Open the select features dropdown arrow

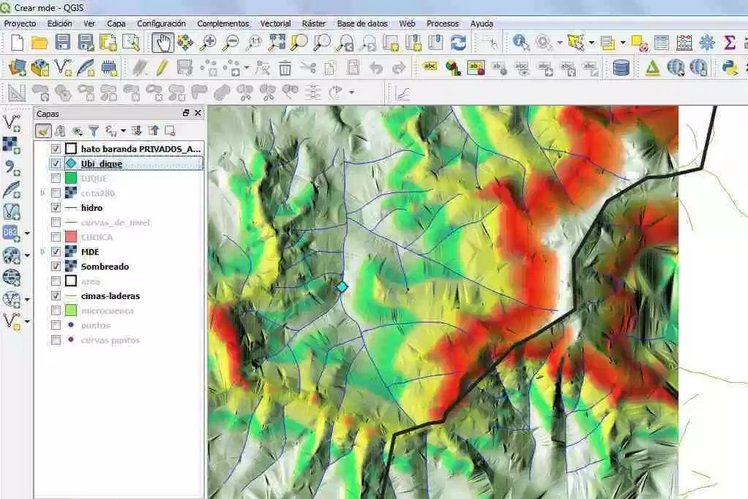591,42
